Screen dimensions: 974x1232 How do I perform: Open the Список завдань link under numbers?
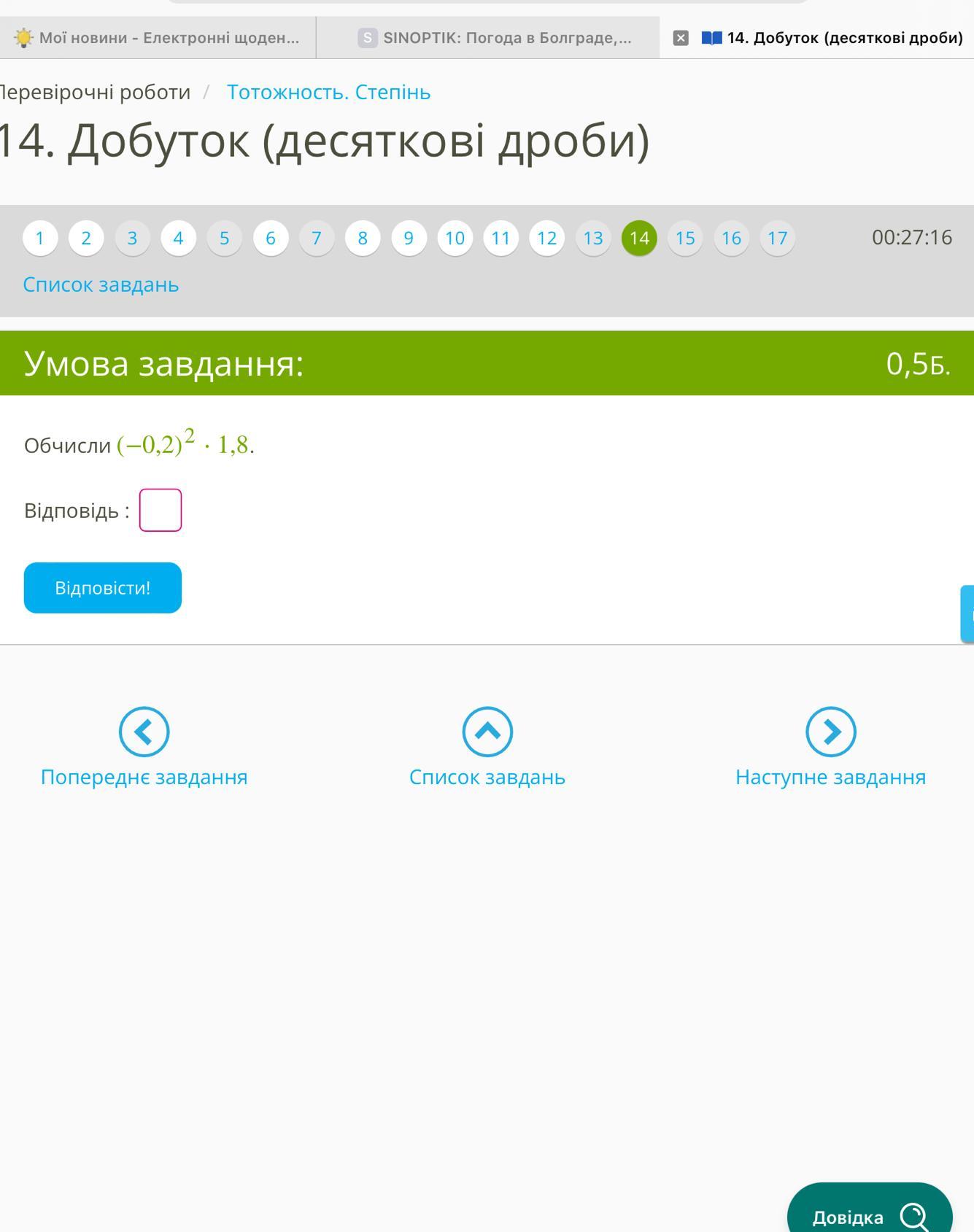pos(101,284)
